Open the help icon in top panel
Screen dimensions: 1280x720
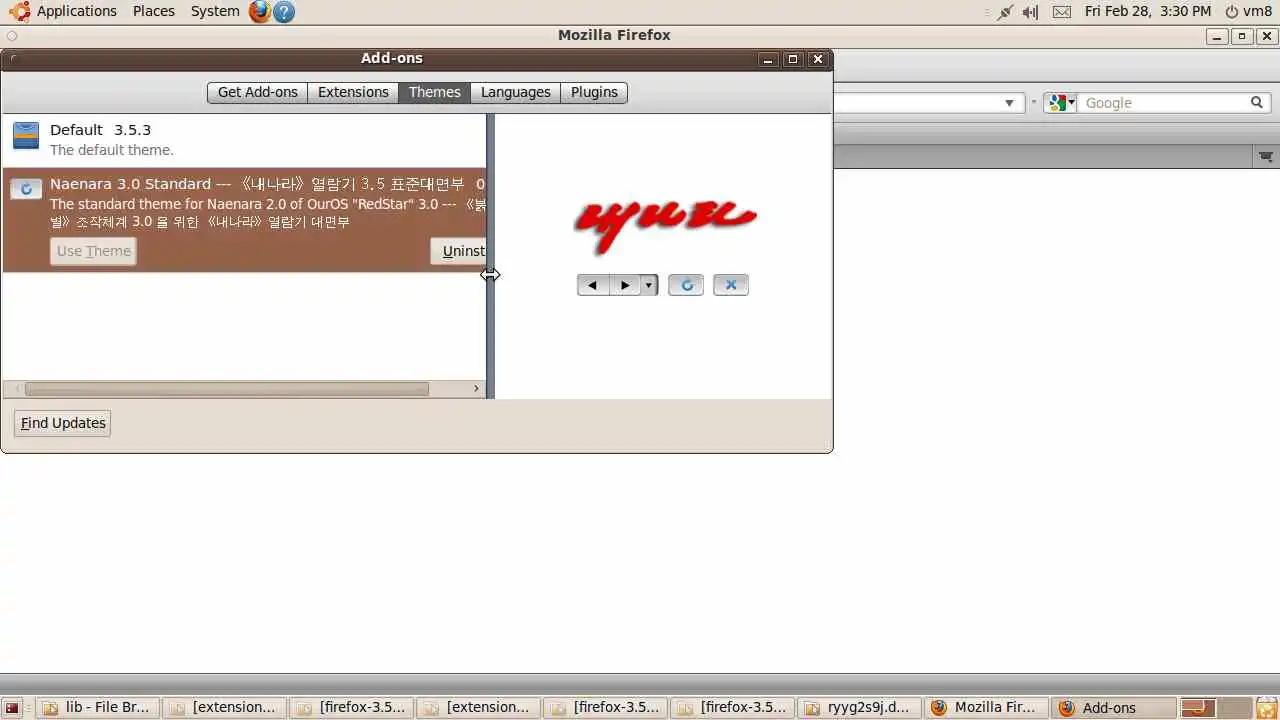(x=284, y=11)
